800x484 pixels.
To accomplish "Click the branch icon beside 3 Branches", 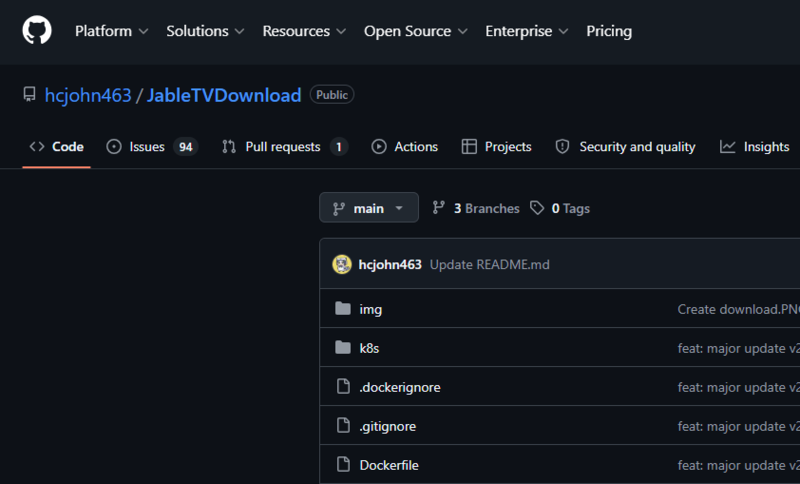I will [438, 207].
